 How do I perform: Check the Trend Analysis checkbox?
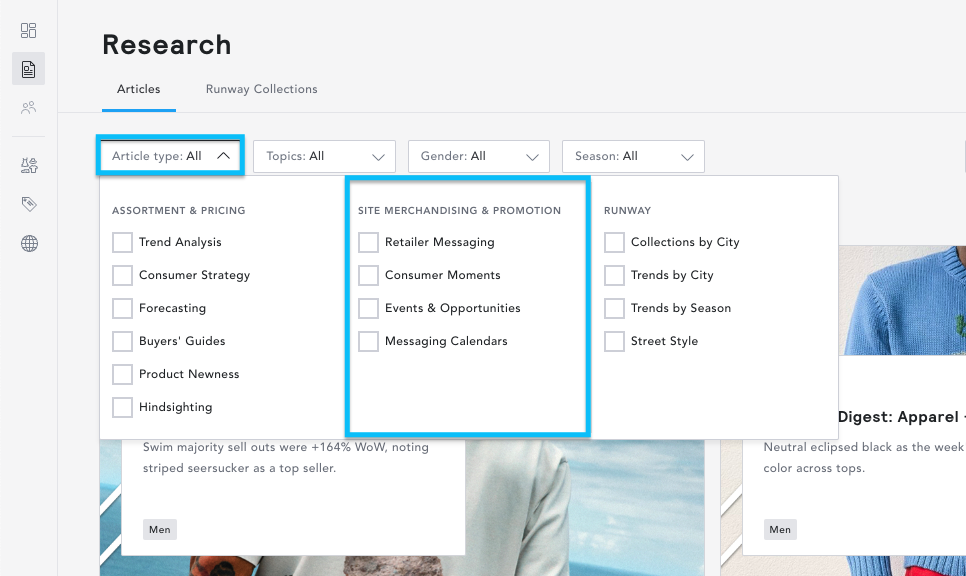[122, 242]
